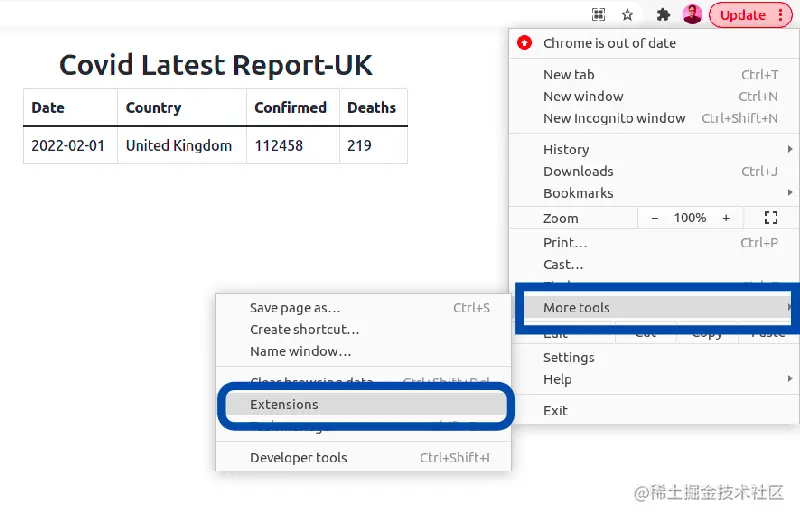
Task: Click the Date column header
Action: click(x=70, y=108)
